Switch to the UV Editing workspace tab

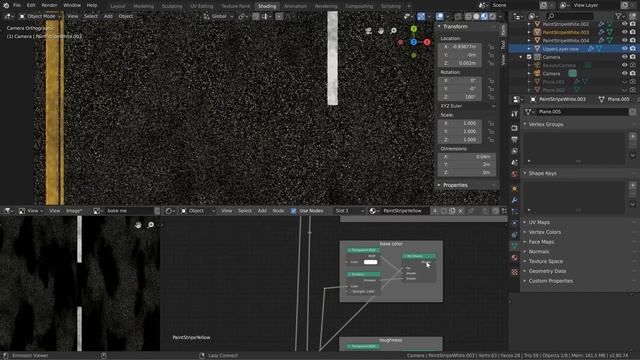[202, 6]
